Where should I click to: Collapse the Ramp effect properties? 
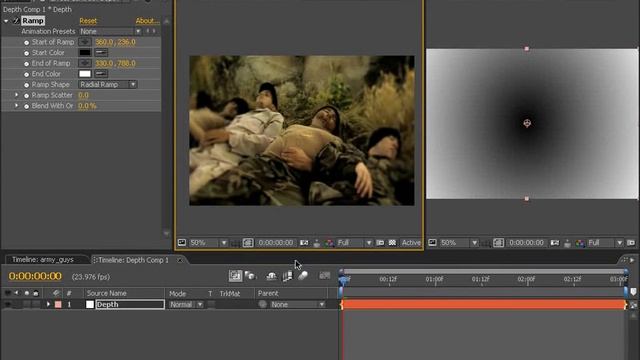6,21
